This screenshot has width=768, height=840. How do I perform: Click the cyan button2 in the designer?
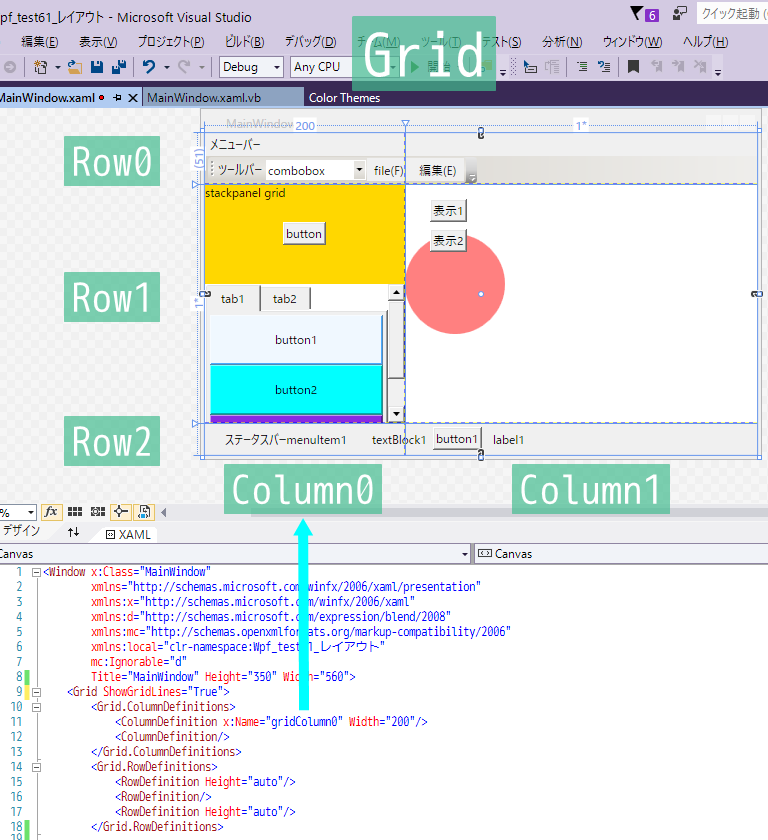[x=296, y=390]
